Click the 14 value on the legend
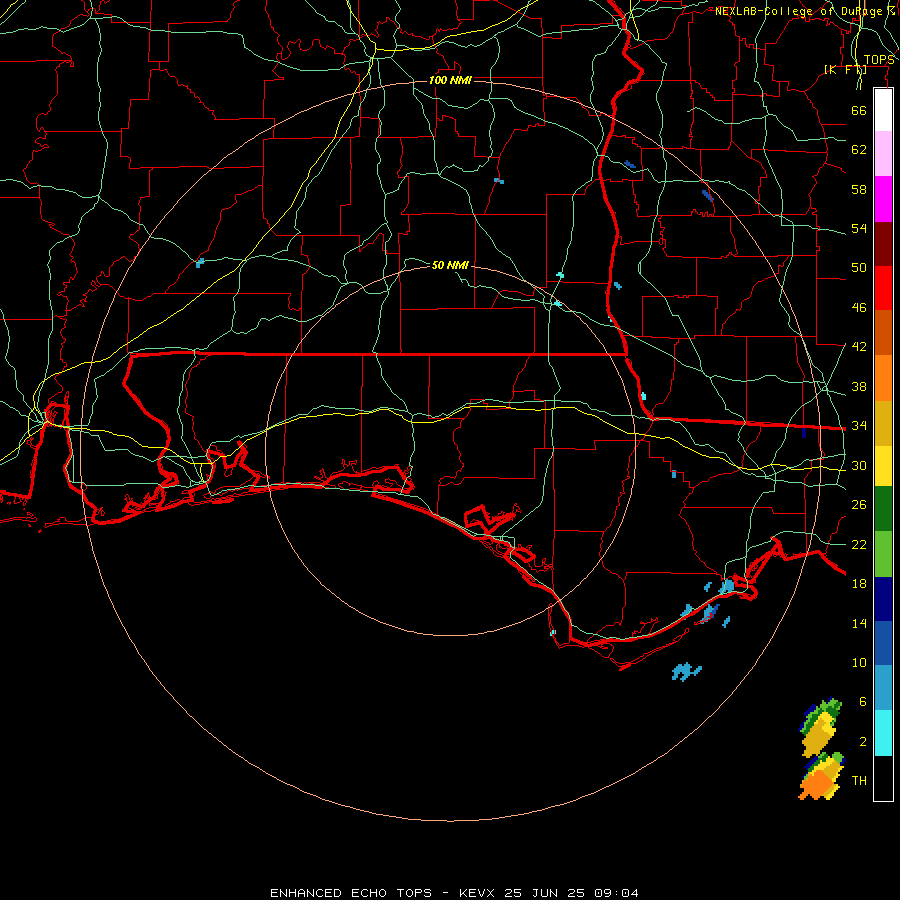The height and width of the screenshot is (900, 900). tap(859, 623)
